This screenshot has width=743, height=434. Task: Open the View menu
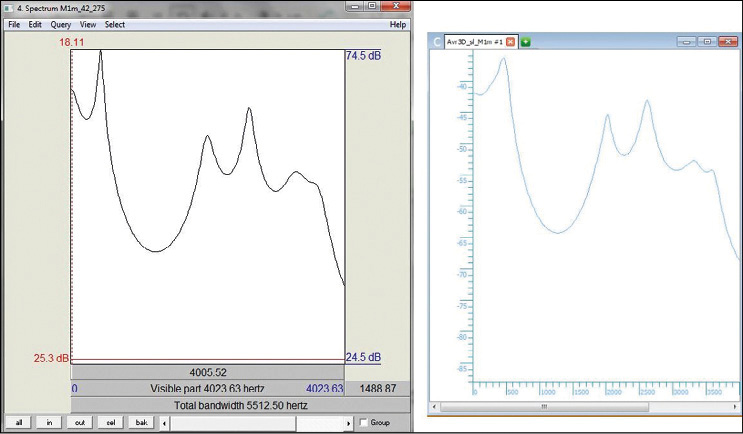[88, 24]
